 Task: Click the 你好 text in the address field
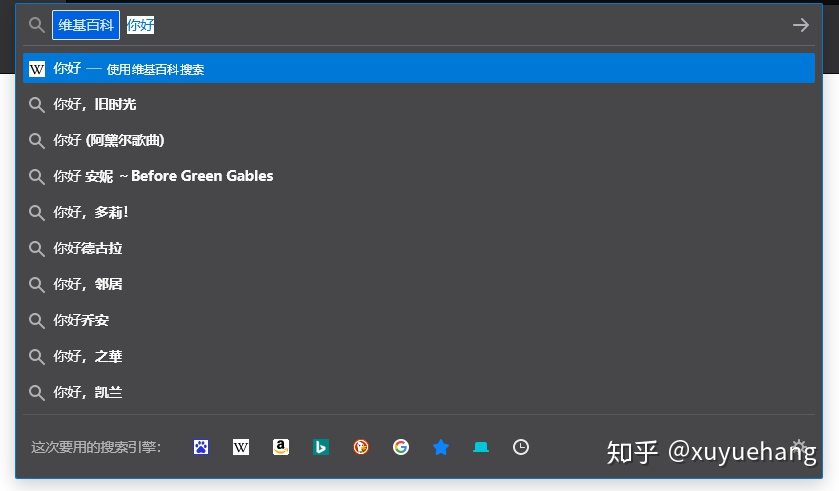point(140,25)
